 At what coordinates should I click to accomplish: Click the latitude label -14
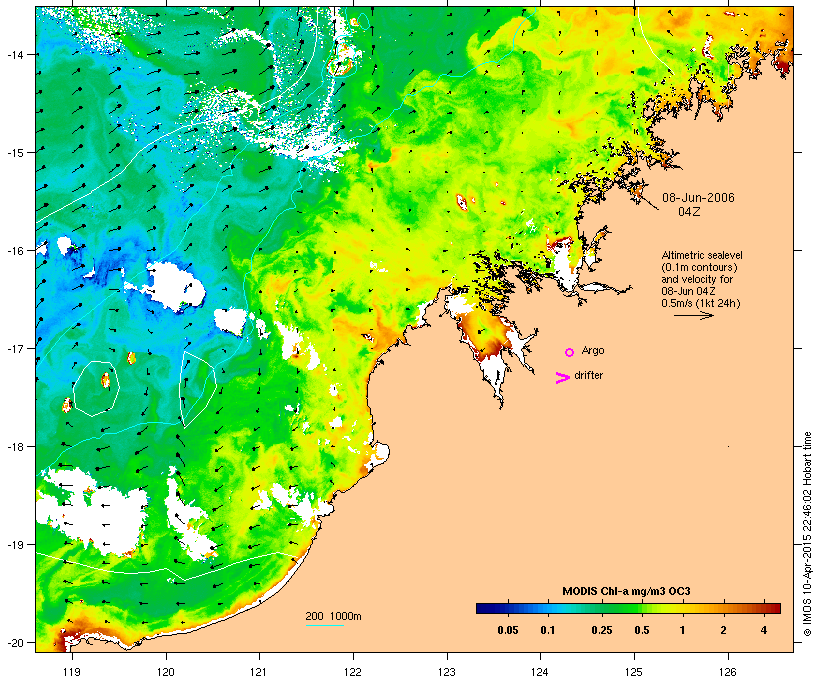click(16, 54)
